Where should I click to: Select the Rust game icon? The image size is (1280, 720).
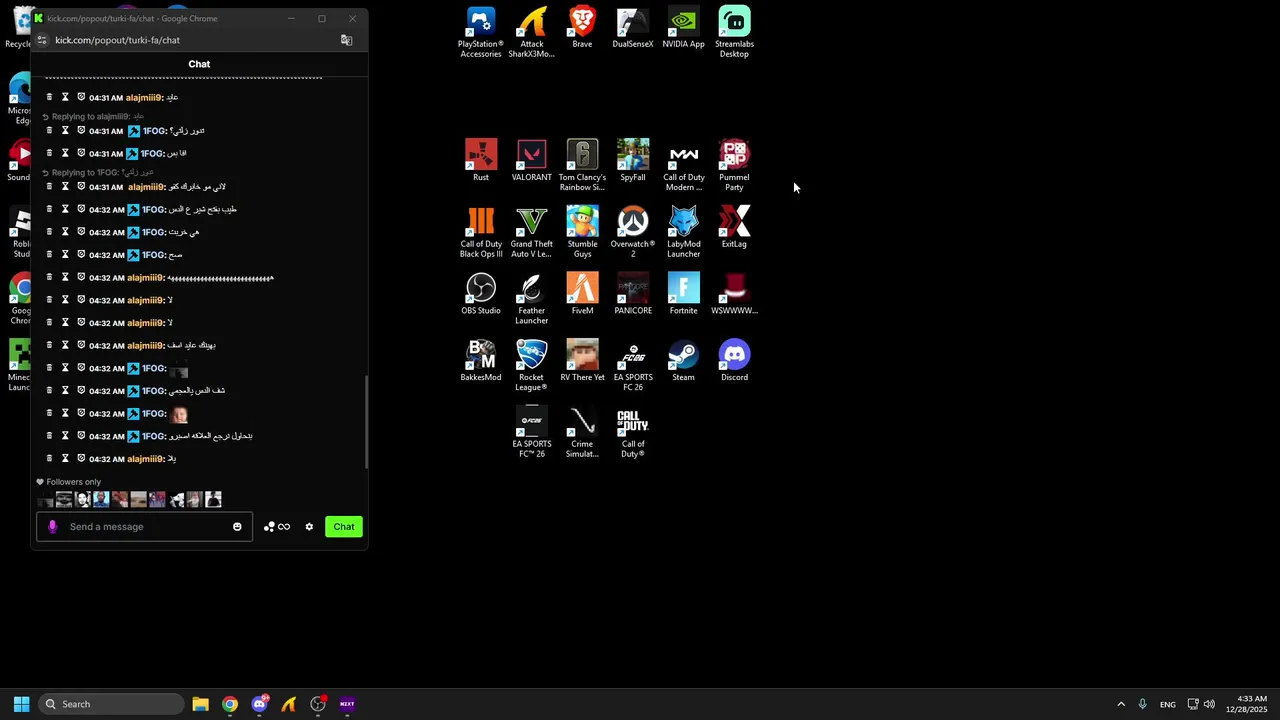click(x=481, y=160)
